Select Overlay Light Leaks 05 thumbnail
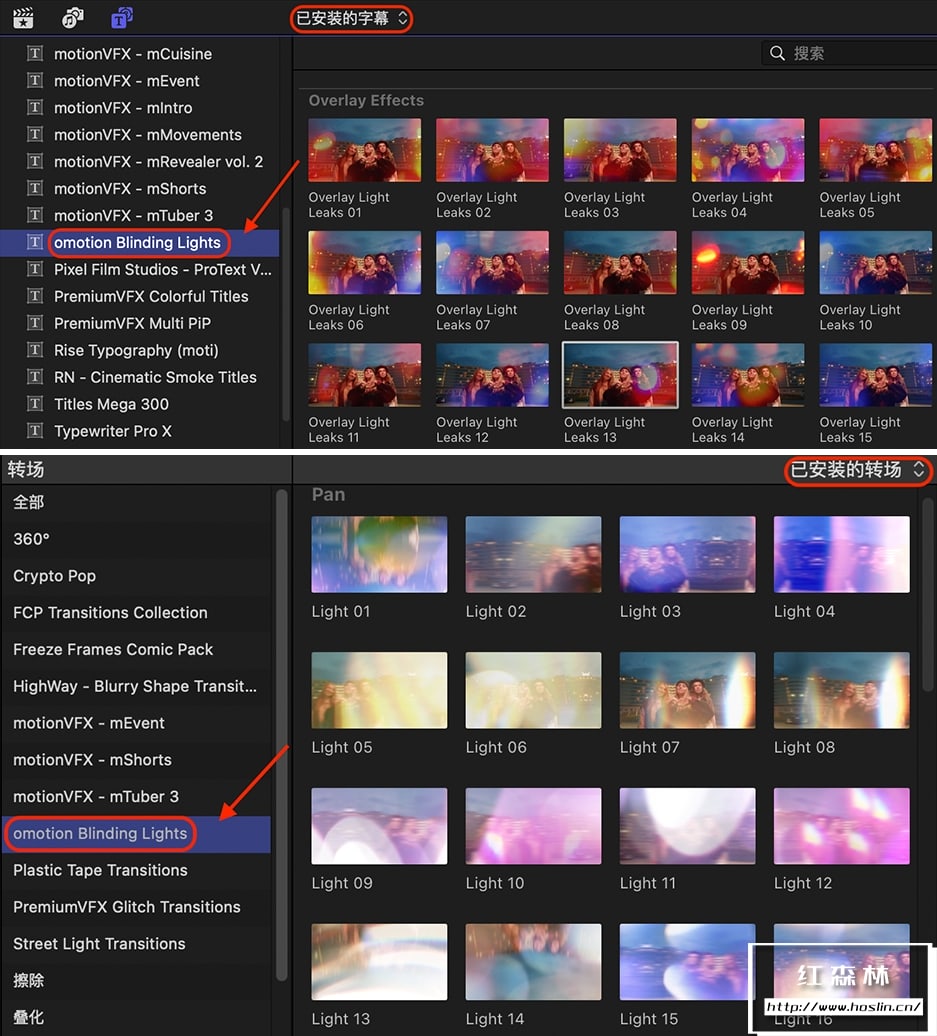Image resolution: width=937 pixels, height=1036 pixels. pos(876,150)
